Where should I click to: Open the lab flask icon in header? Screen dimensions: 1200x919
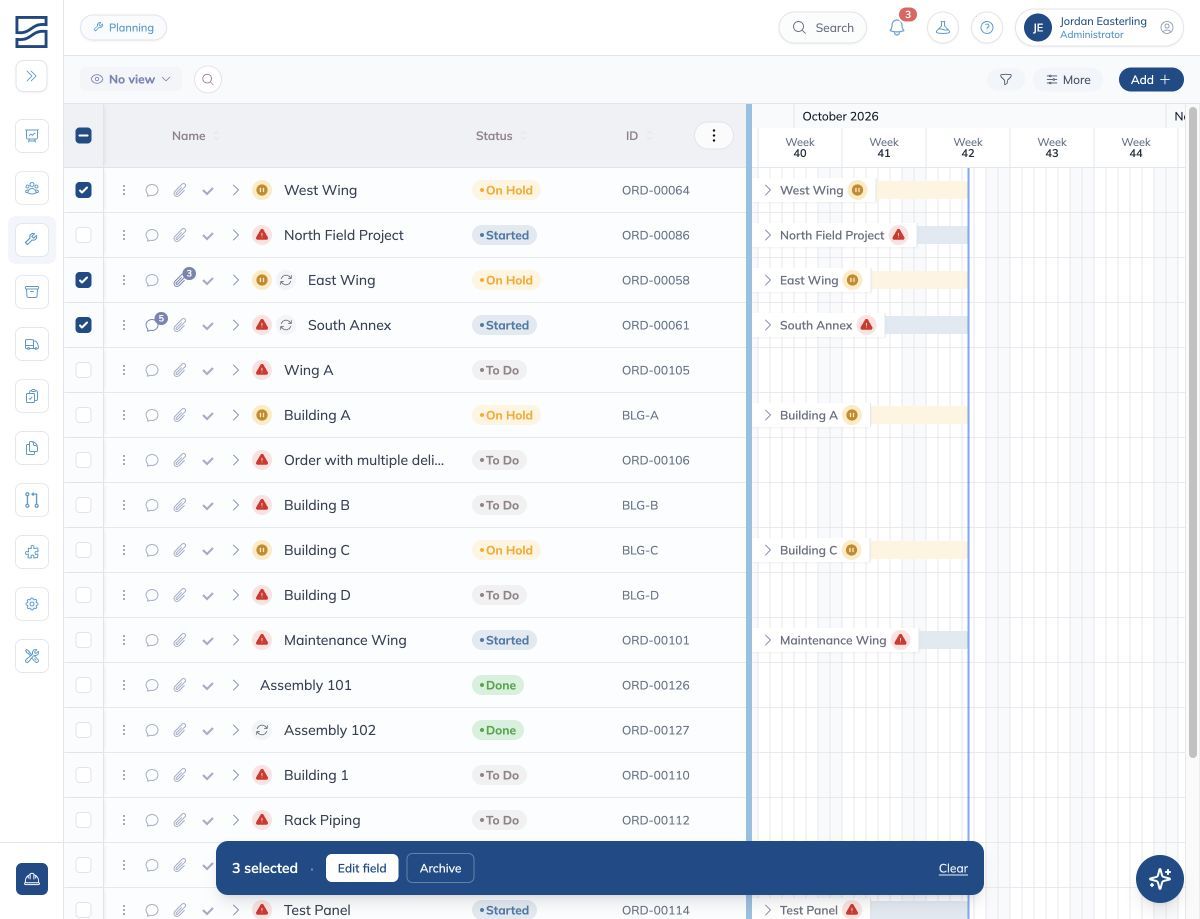point(942,28)
